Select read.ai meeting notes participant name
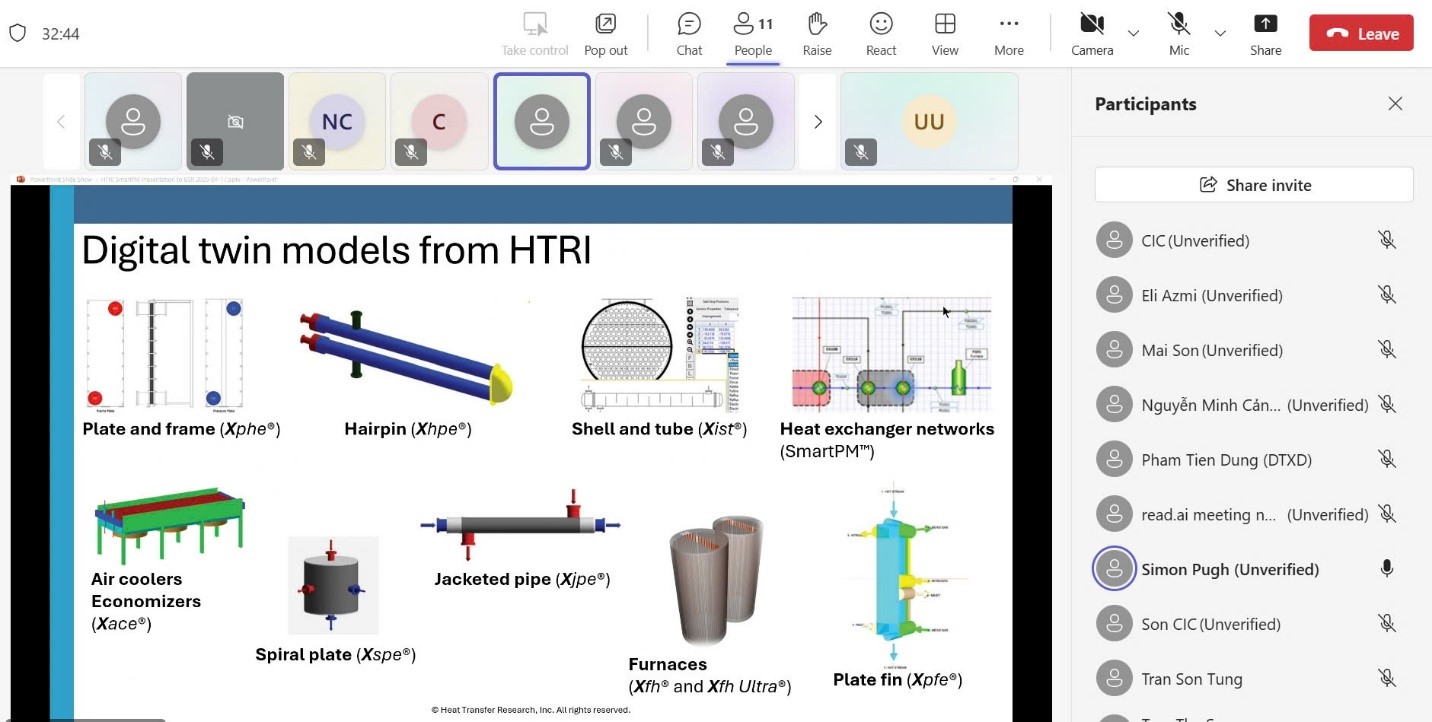This screenshot has width=1432, height=722. (x=1209, y=514)
